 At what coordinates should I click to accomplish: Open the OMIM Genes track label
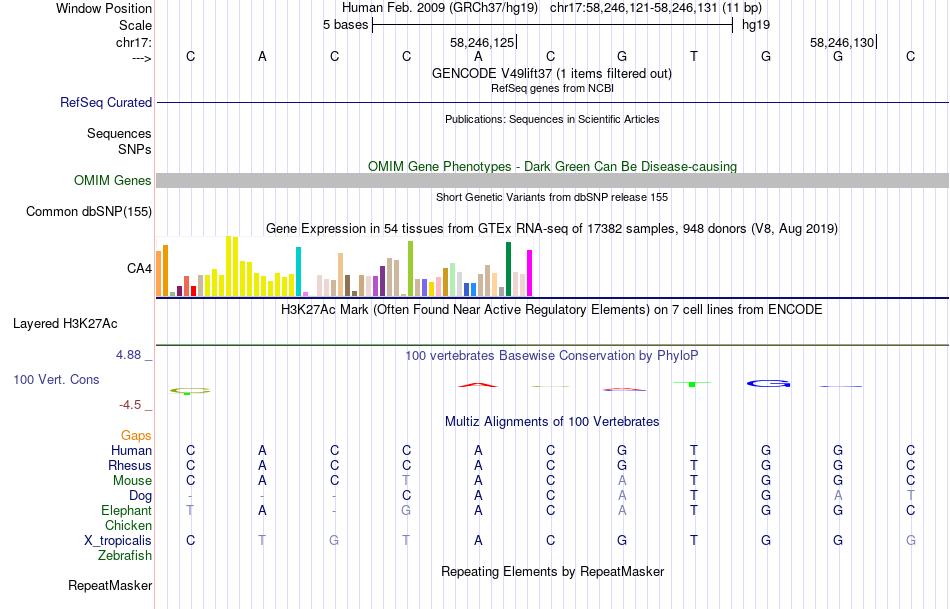112,181
